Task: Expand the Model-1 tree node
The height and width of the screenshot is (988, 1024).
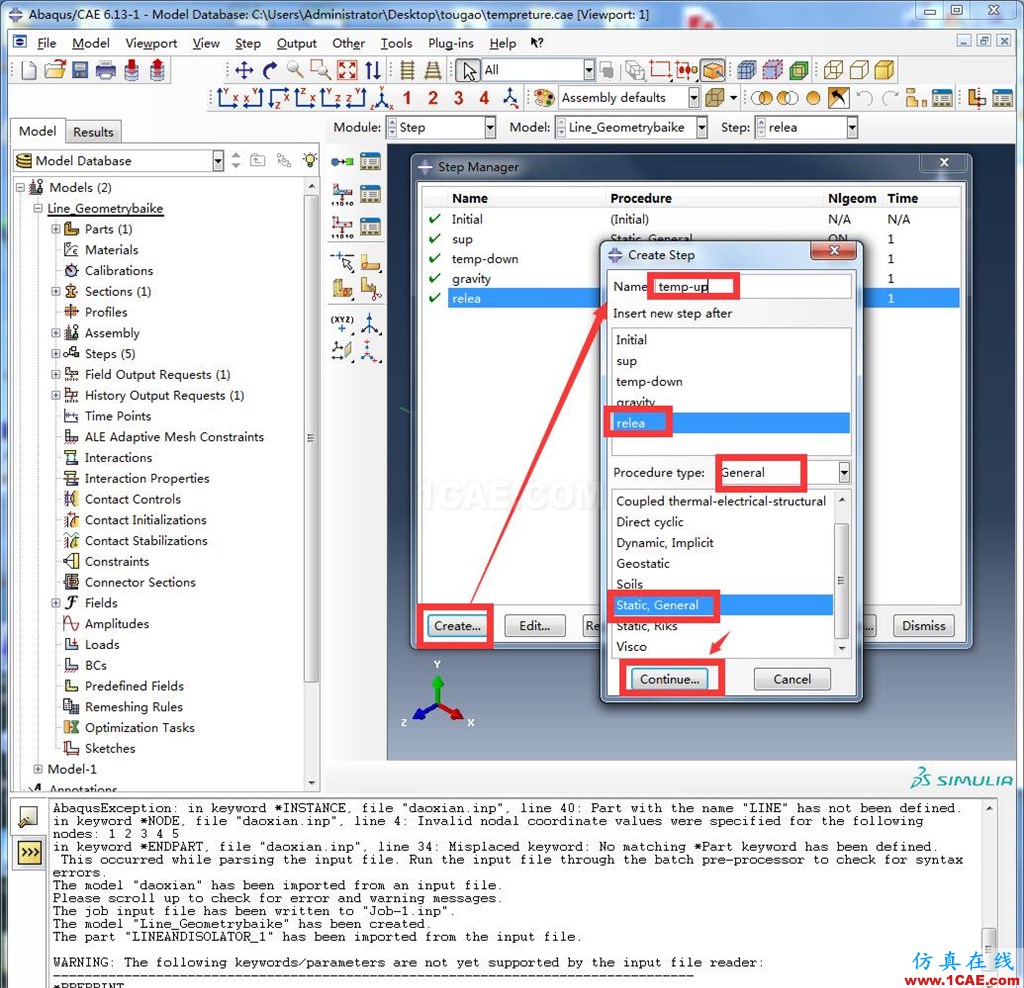Action: [x=38, y=769]
